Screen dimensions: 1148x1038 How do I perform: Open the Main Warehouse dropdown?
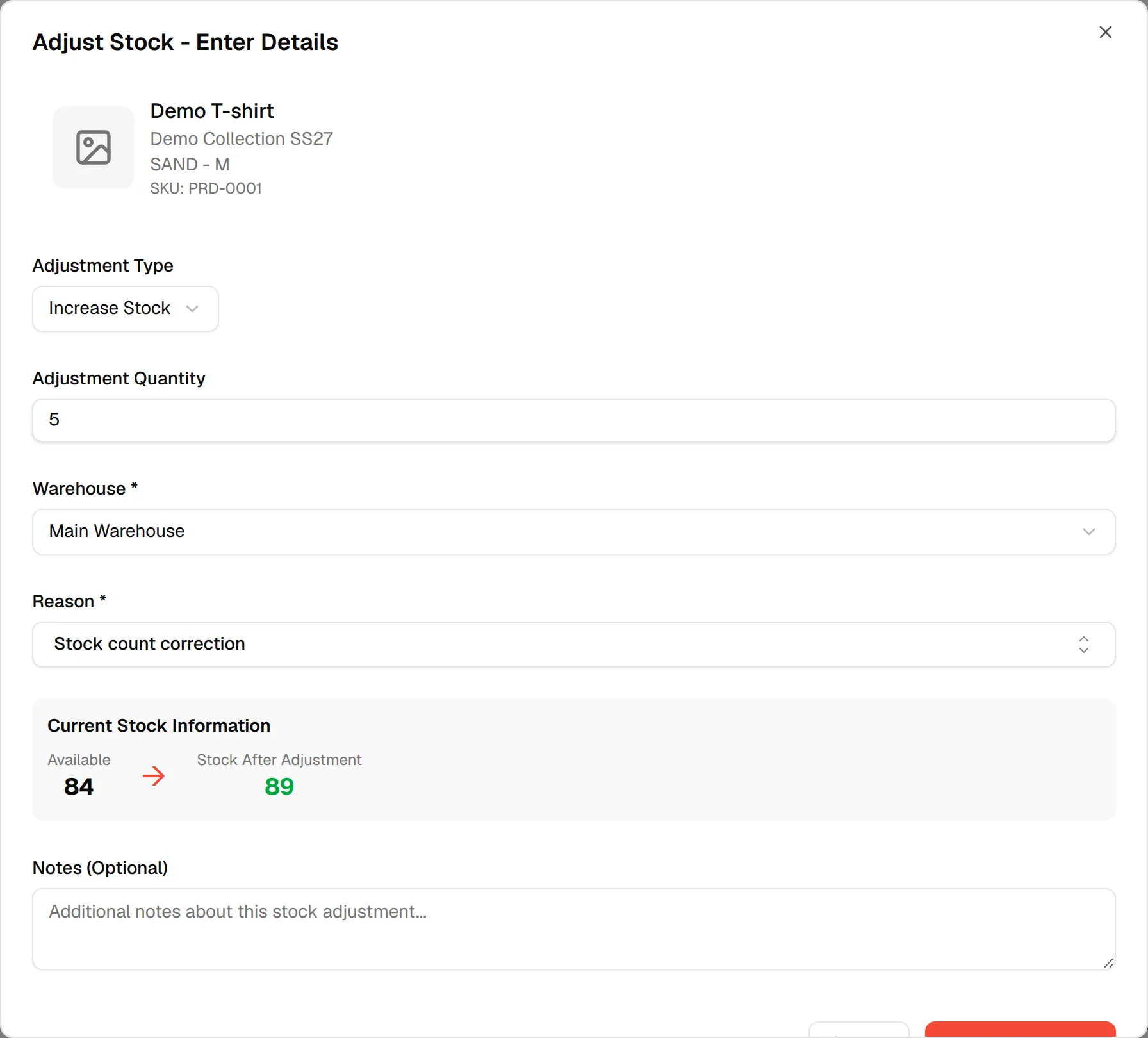(x=574, y=532)
